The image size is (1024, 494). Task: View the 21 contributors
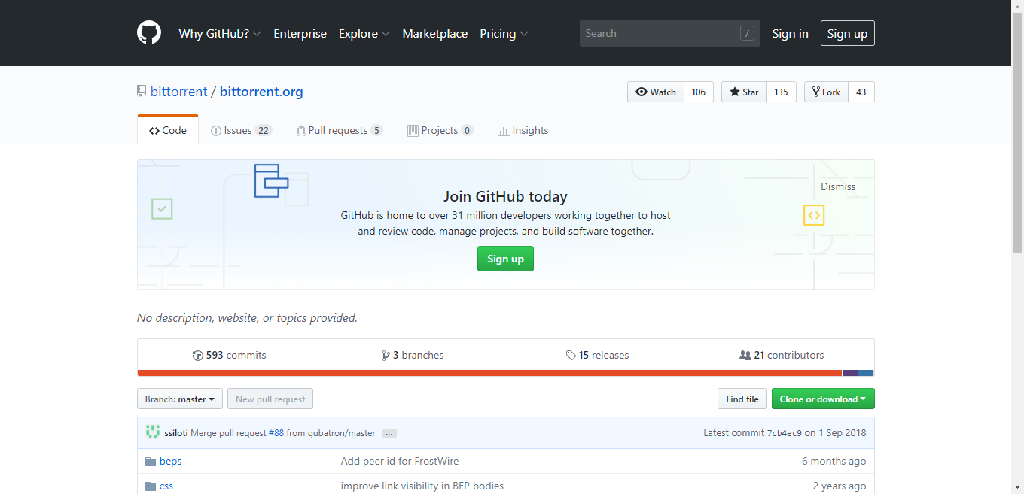tap(781, 355)
